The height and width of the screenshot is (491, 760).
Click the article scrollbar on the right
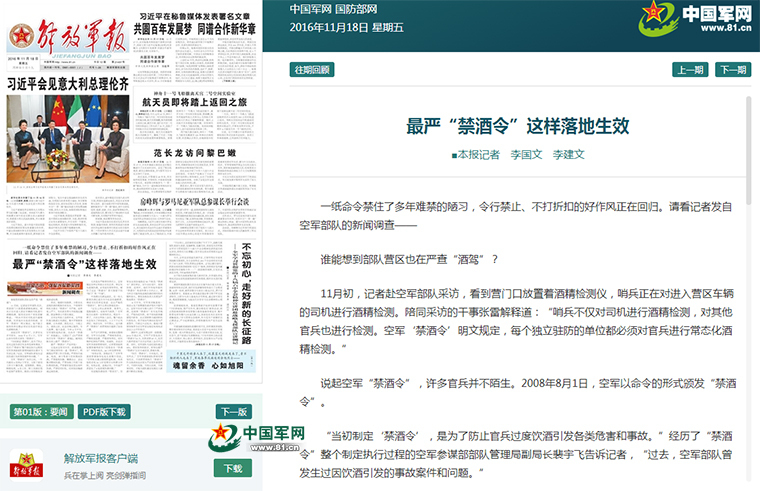(748, 150)
